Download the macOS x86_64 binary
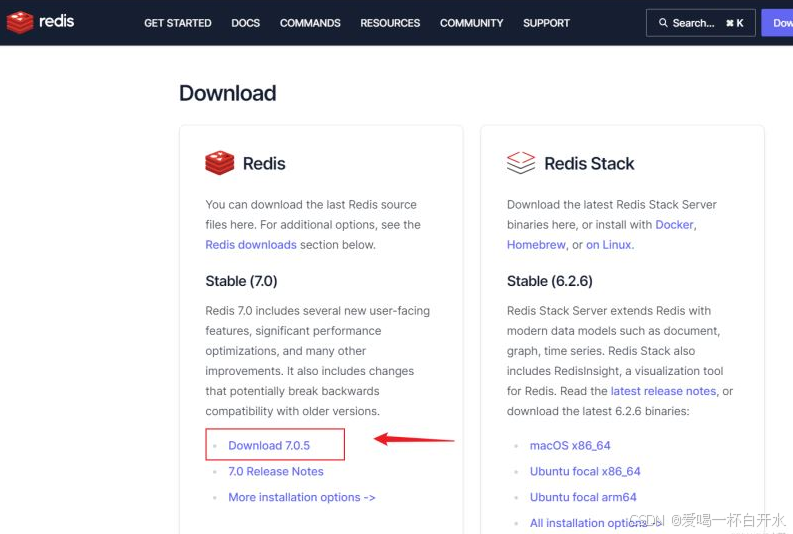793x534 pixels. [x=570, y=446]
